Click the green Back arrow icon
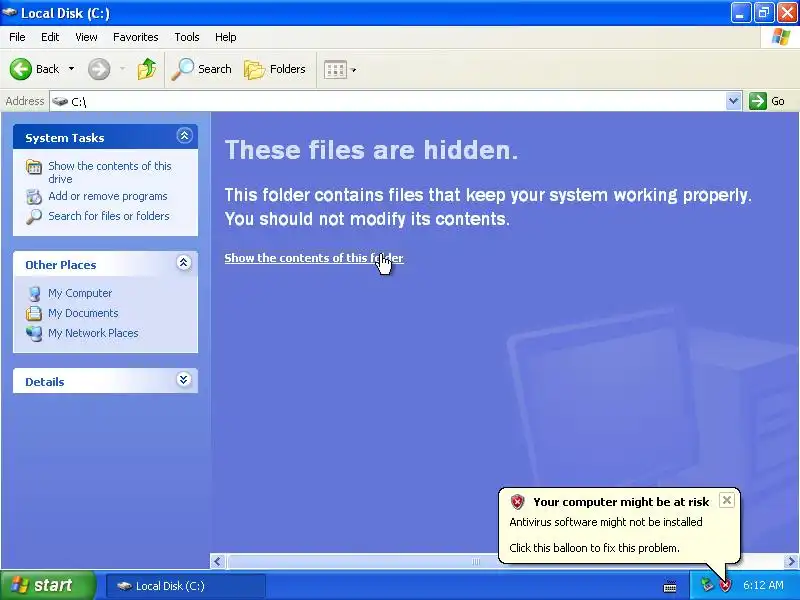The height and width of the screenshot is (600, 800). pos(21,69)
